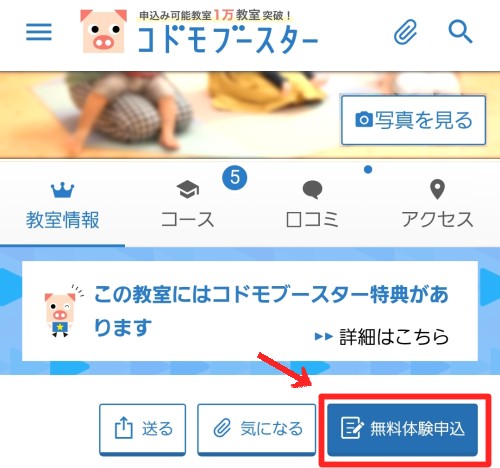Switch to the コース tab

(188, 205)
